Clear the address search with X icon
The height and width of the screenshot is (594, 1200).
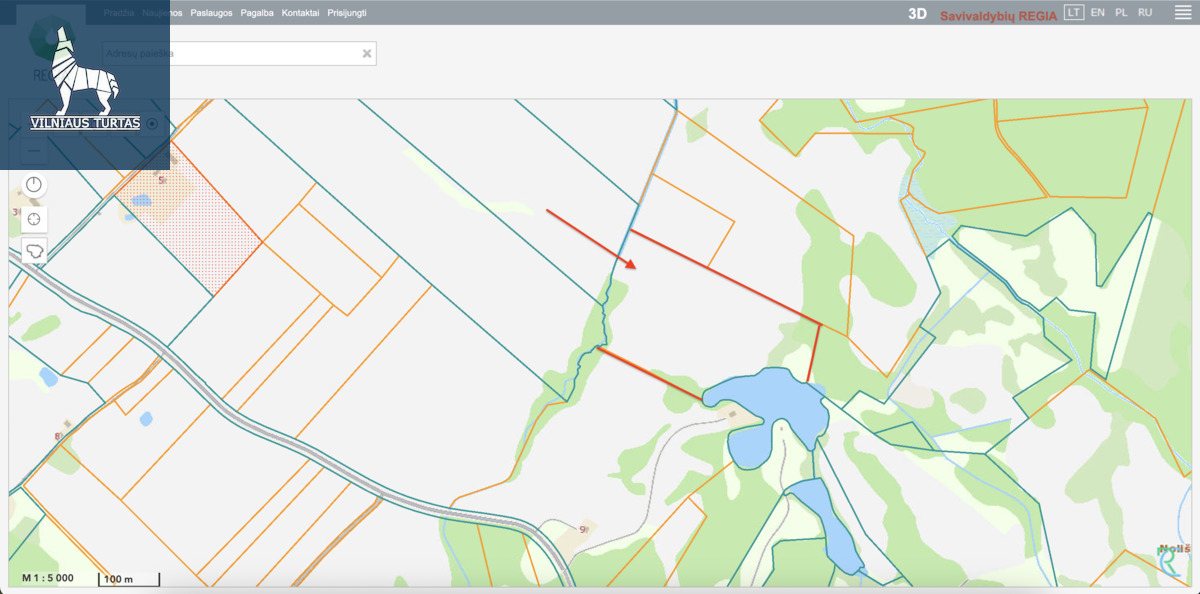(366, 54)
